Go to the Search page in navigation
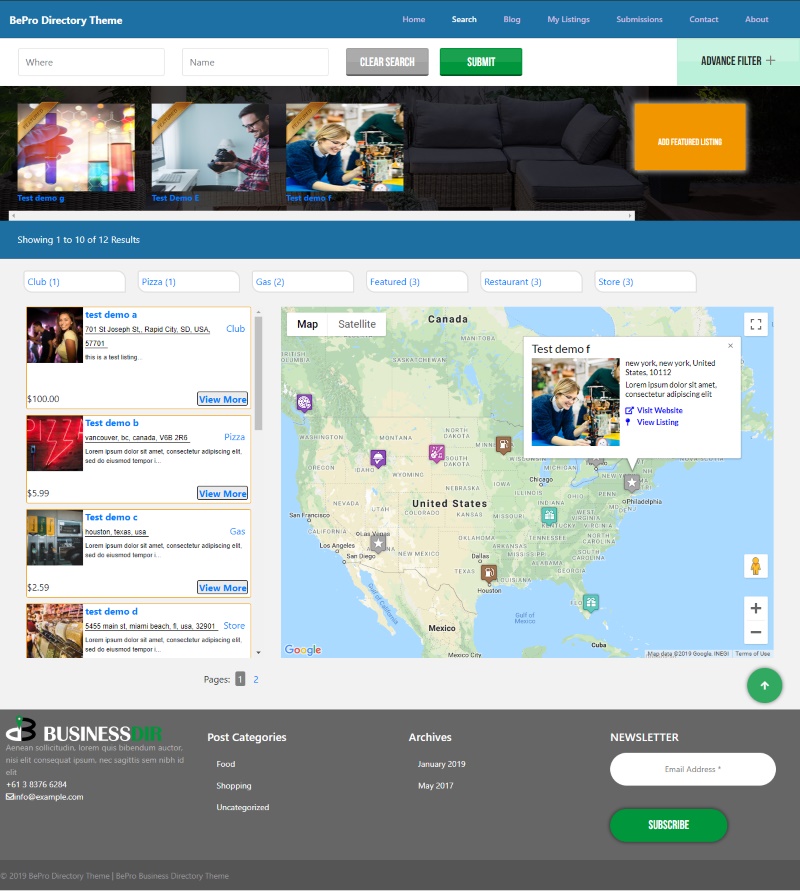The width and height of the screenshot is (800, 891). [464, 19]
